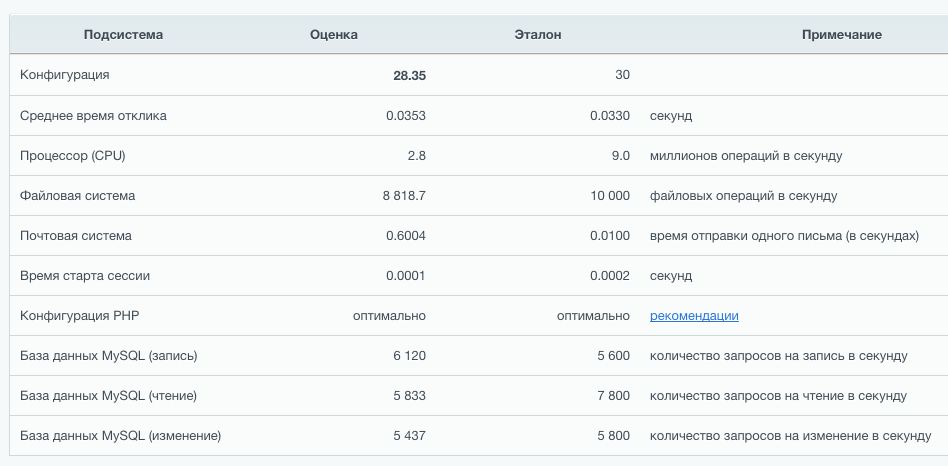The height and width of the screenshot is (466, 948).
Task: Select the Эталон column header
Action: pyautogui.click(x=537, y=35)
